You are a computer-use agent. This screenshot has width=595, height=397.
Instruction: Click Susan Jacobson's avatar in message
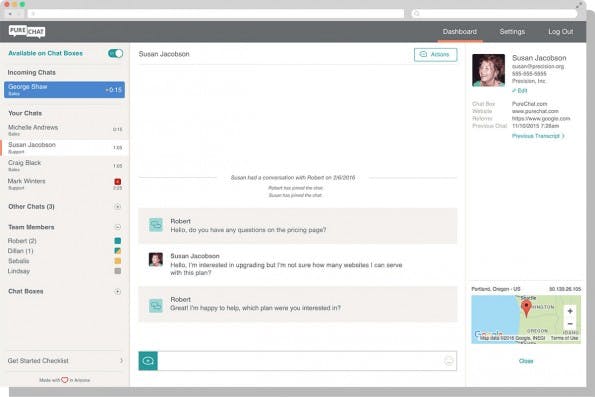(156, 260)
